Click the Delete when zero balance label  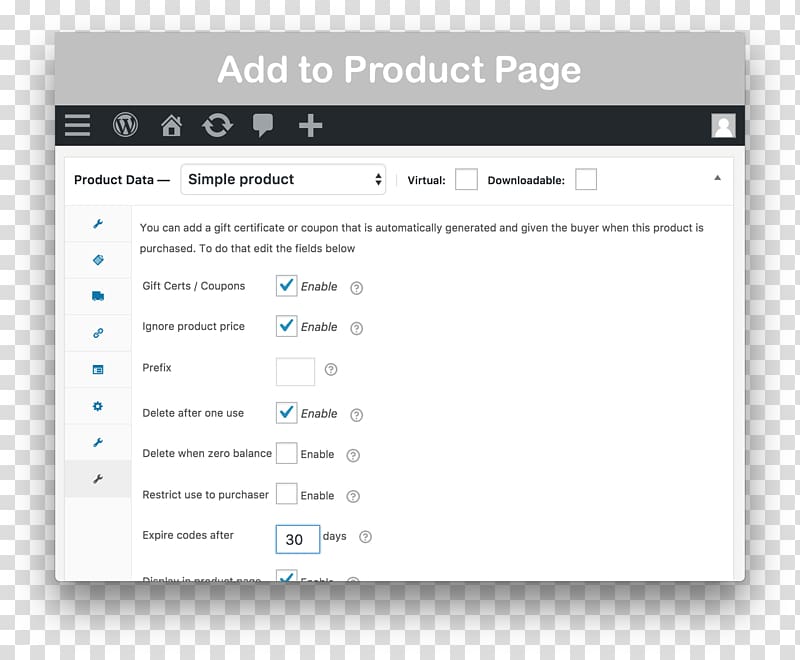(x=207, y=453)
